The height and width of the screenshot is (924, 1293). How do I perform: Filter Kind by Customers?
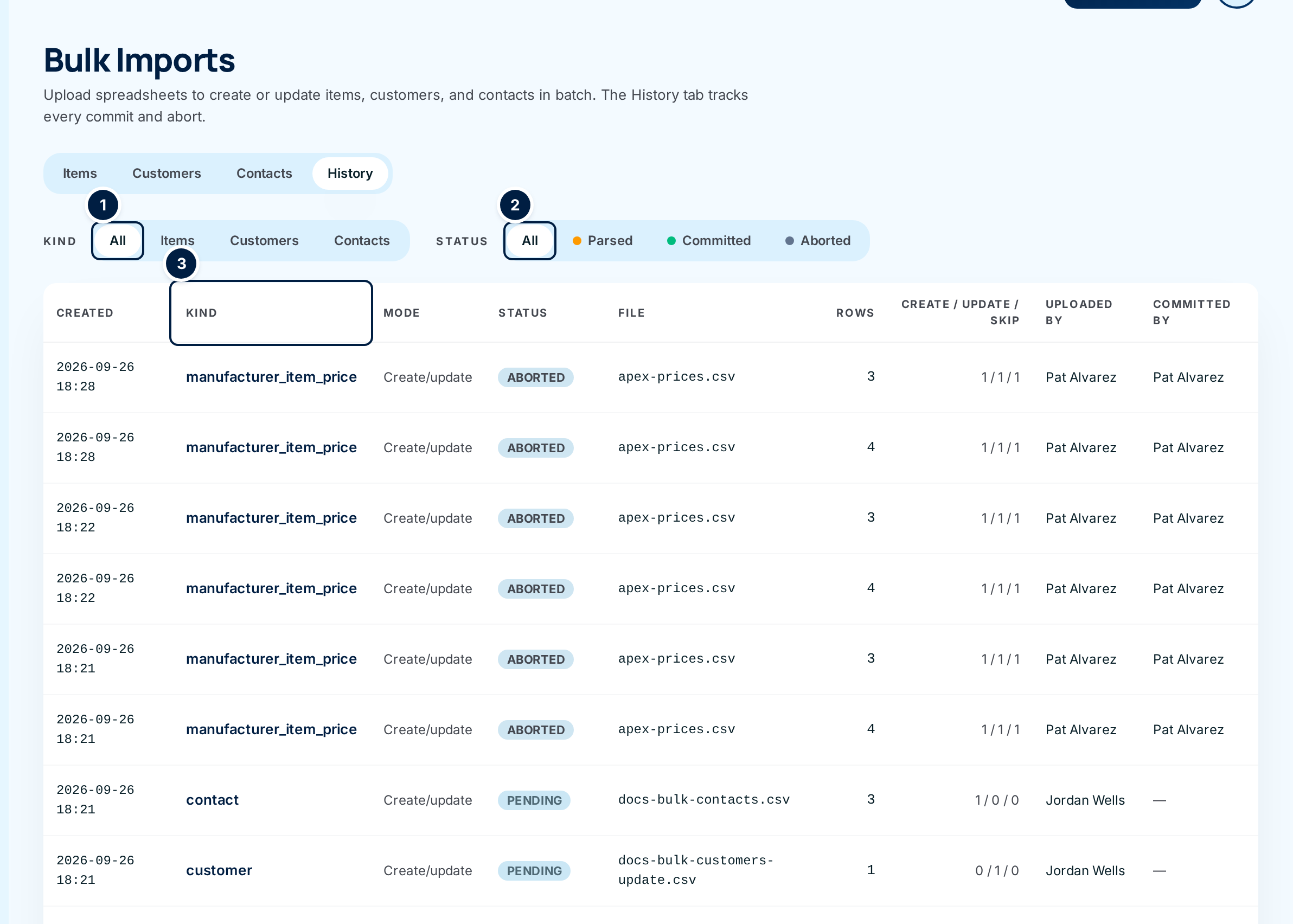264,241
